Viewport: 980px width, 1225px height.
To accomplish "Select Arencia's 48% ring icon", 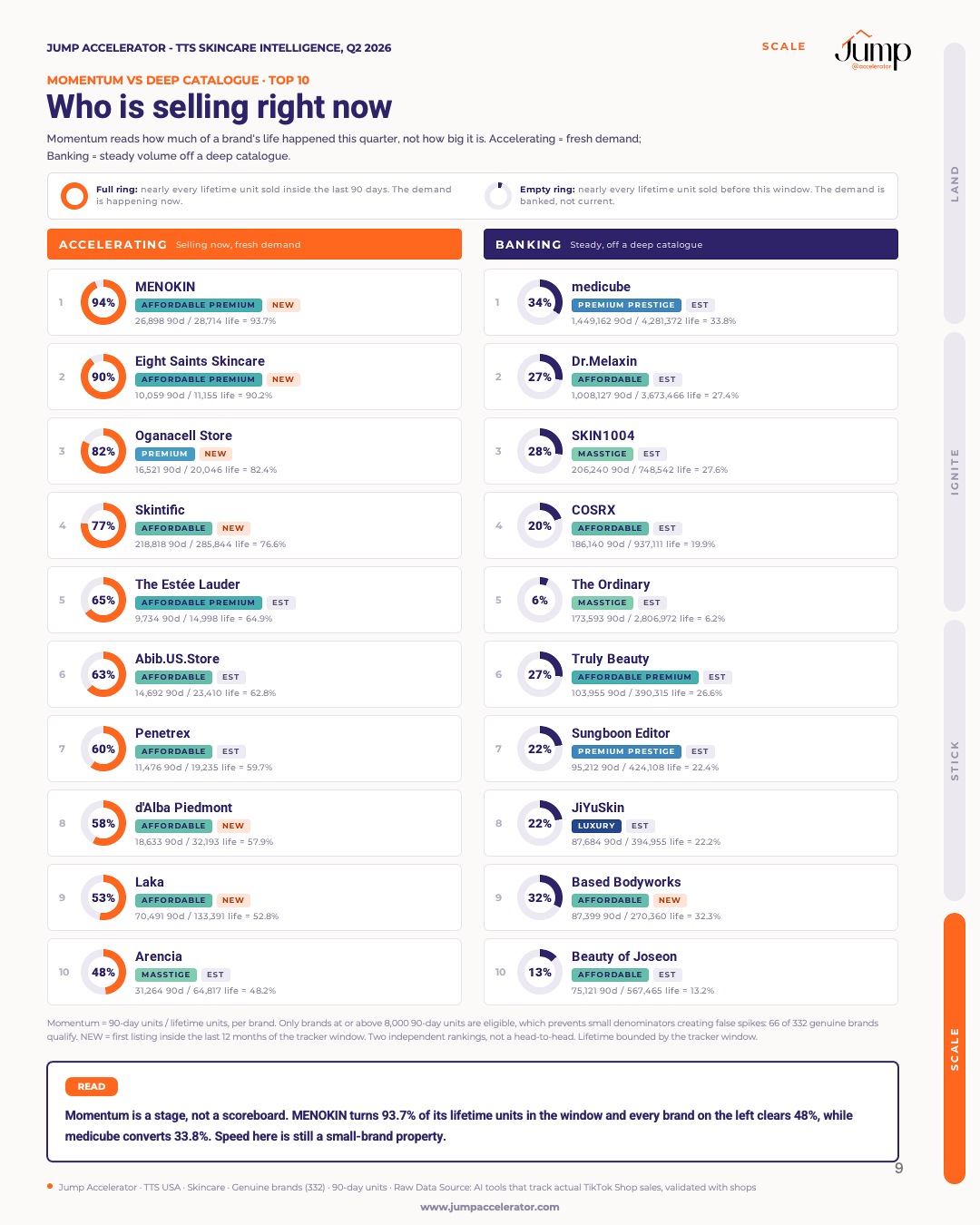I will pyautogui.click(x=103, y=972).
